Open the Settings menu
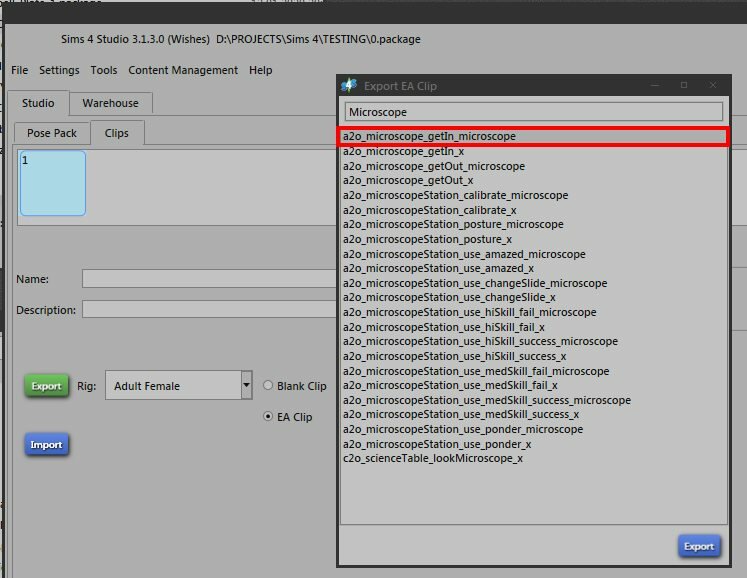Screen dimensions: 747x578 point(59,70)
